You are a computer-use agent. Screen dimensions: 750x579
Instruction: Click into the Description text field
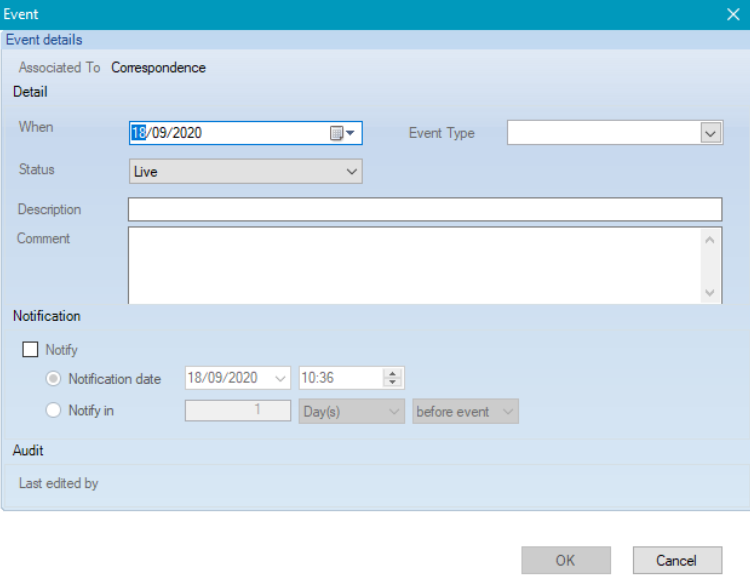pos(424,210)
